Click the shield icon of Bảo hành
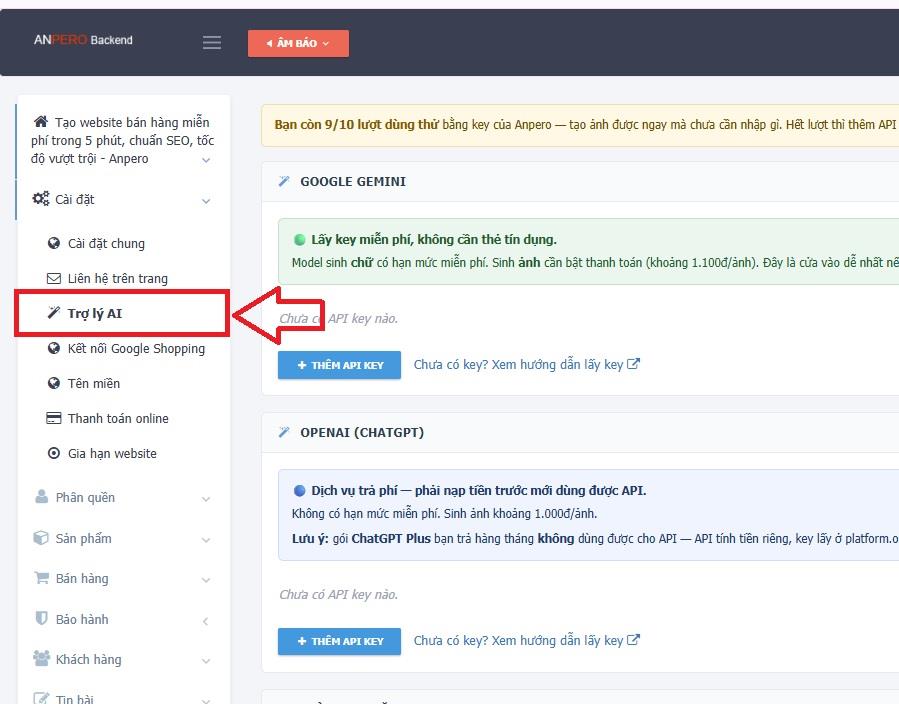This screenshot has height=704, width=899. tap(41, 618)
